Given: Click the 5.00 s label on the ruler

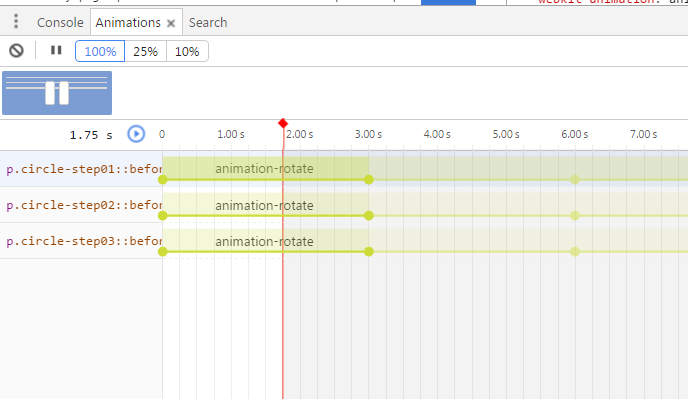Looking at the screenshot, I should [506, 134].
